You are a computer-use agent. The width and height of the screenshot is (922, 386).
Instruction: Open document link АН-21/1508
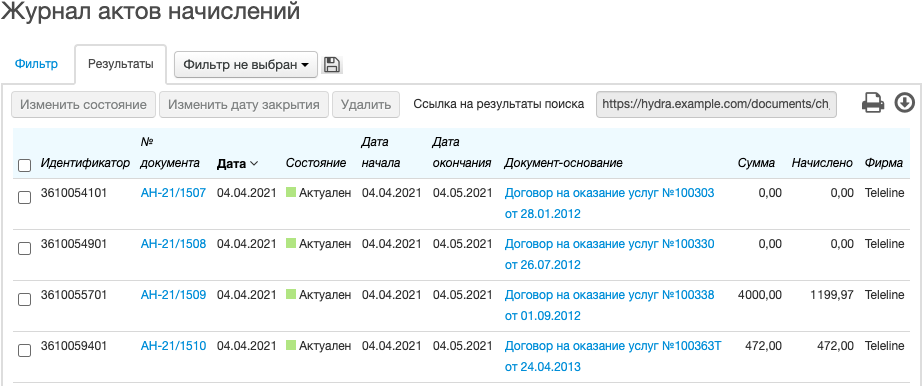tap(173, 244)
